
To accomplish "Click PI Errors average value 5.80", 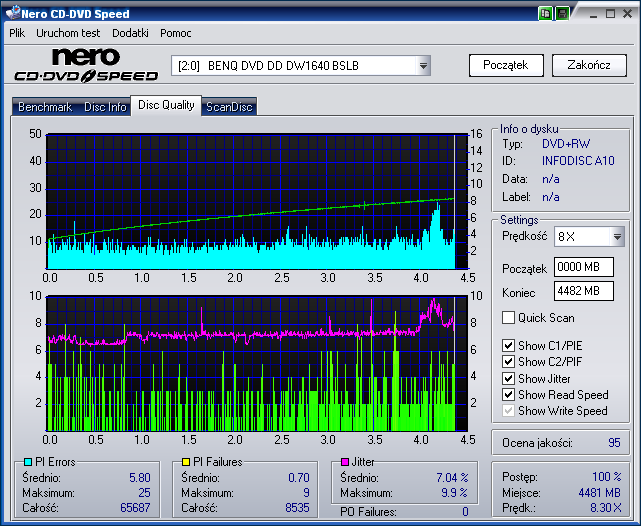I will [140, 478].
